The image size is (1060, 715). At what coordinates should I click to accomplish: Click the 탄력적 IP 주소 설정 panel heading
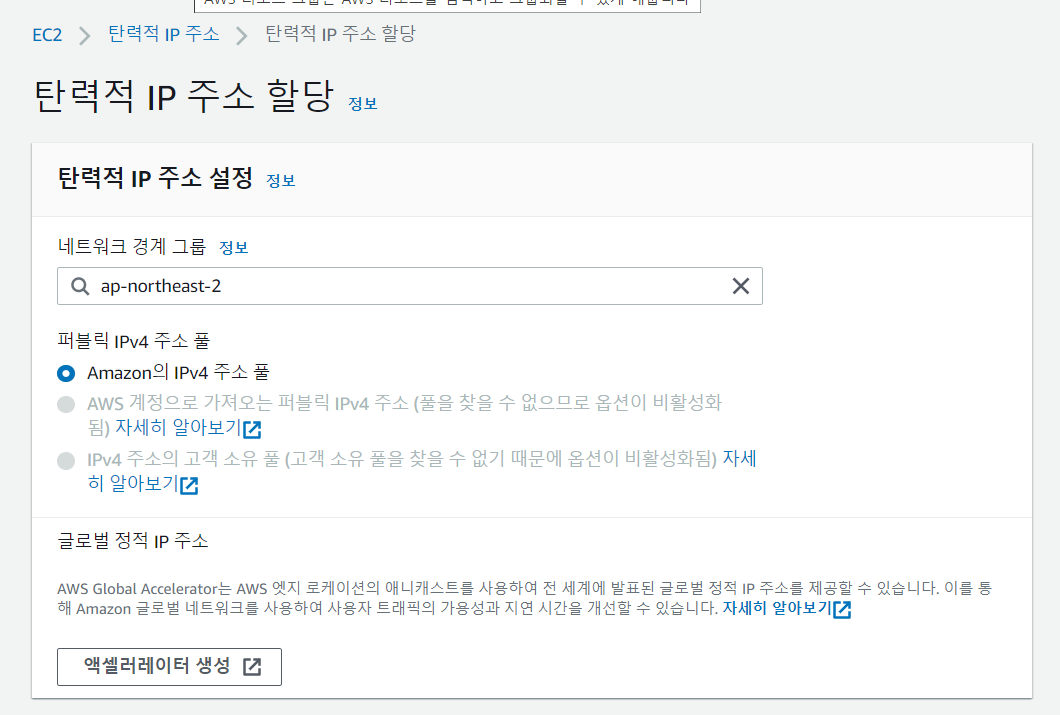point(155,178)
